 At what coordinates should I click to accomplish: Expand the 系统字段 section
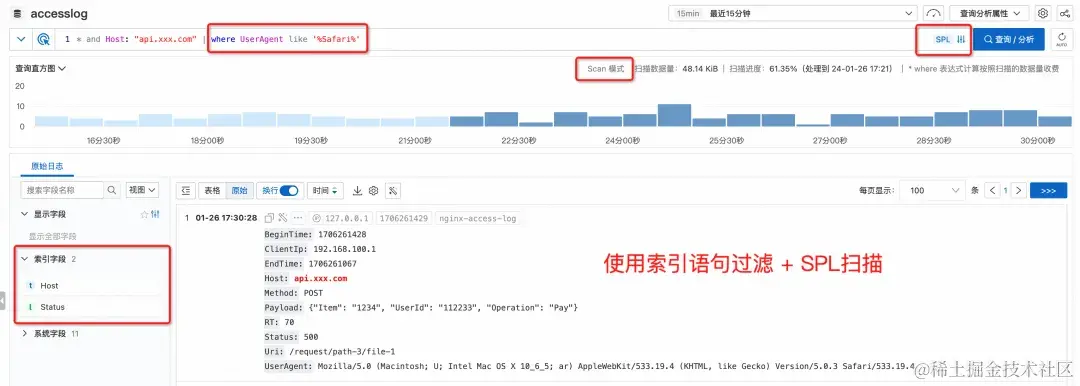pyautogui.click(x=25, y=334)
